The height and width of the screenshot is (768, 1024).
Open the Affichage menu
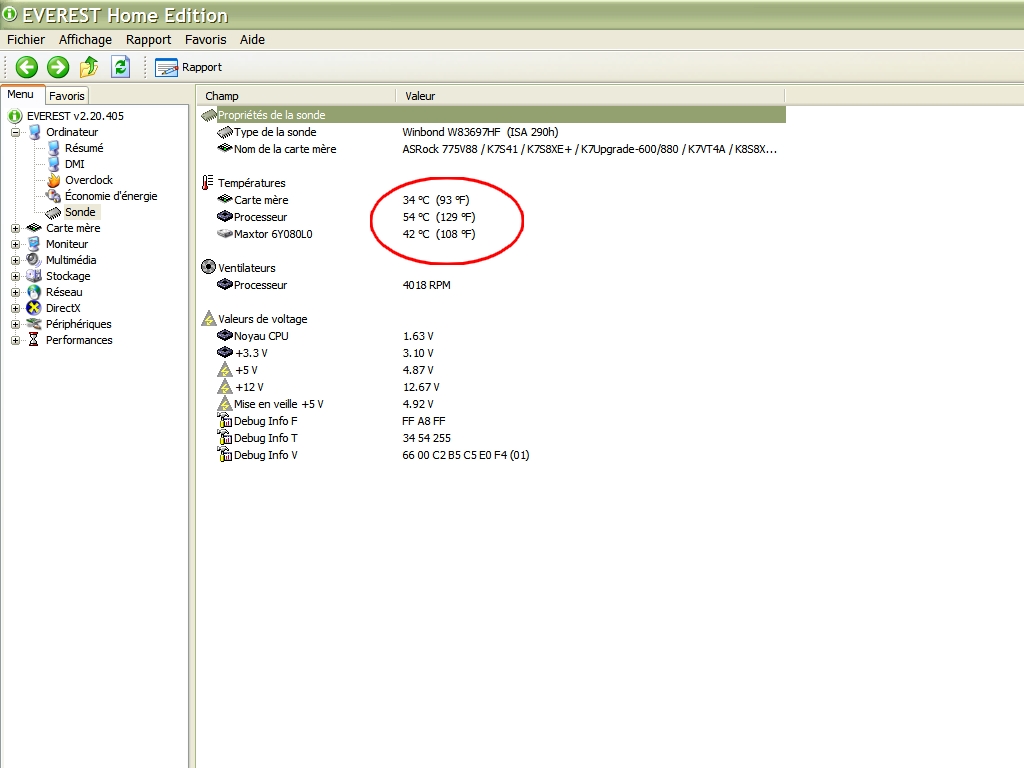[x=85, y=40]
